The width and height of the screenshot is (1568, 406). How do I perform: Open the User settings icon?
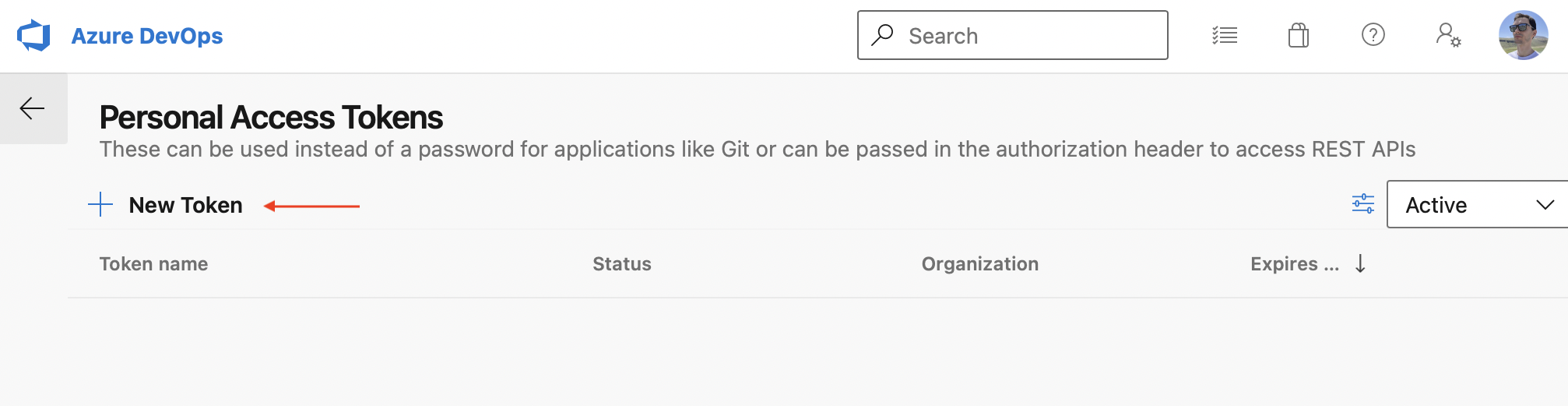pyautogui.click(x=1447, y=35)
